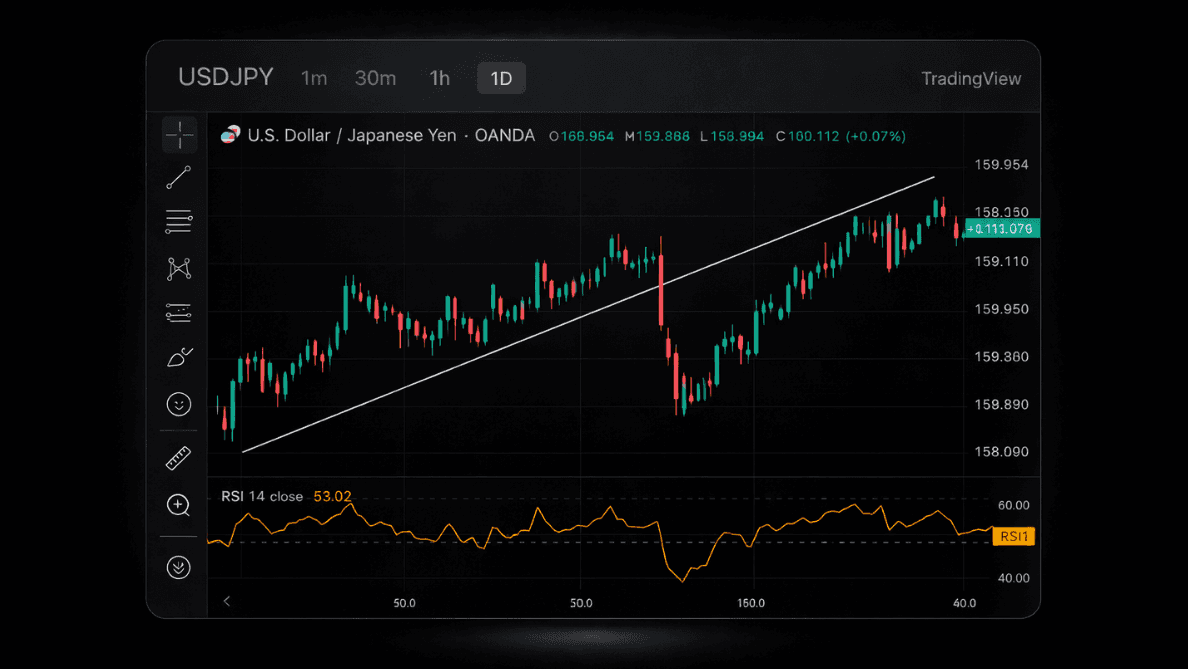The image size is (1188, 669).
Task: Click the 159.954 price axis label
Action: [x=1001, y=164]
